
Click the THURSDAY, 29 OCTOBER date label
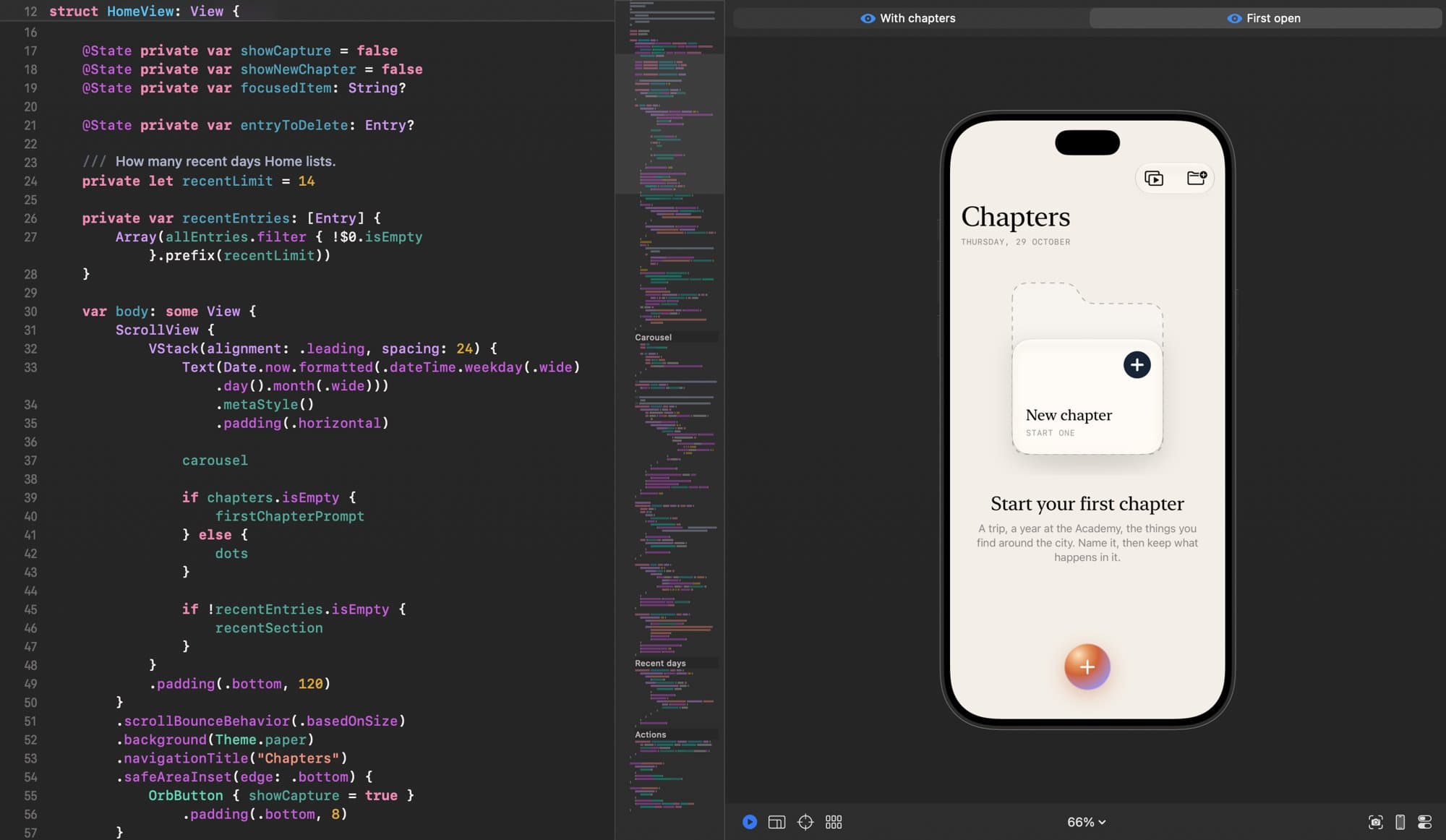1015,242
